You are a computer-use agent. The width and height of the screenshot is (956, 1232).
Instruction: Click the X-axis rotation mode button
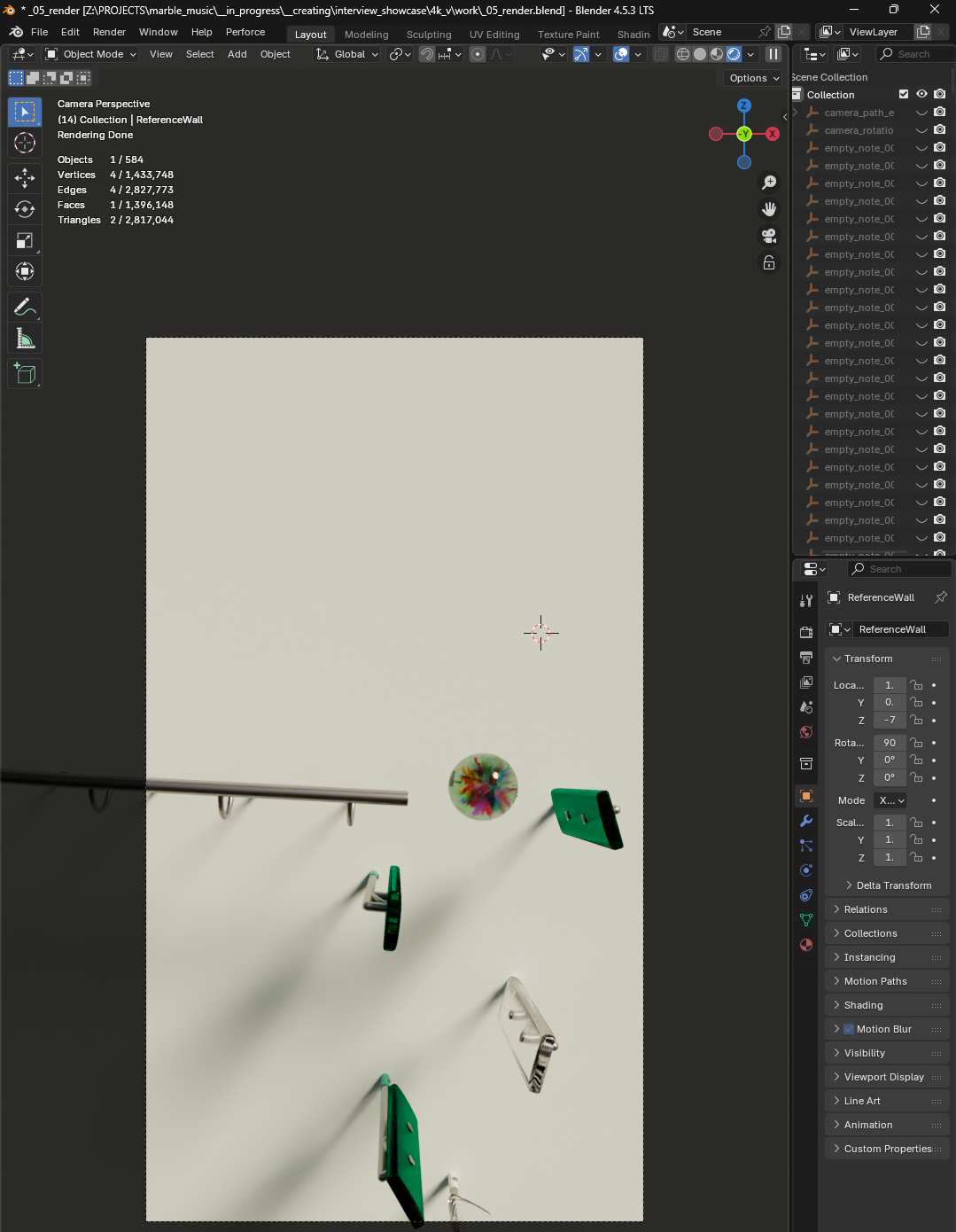point(890,800)
